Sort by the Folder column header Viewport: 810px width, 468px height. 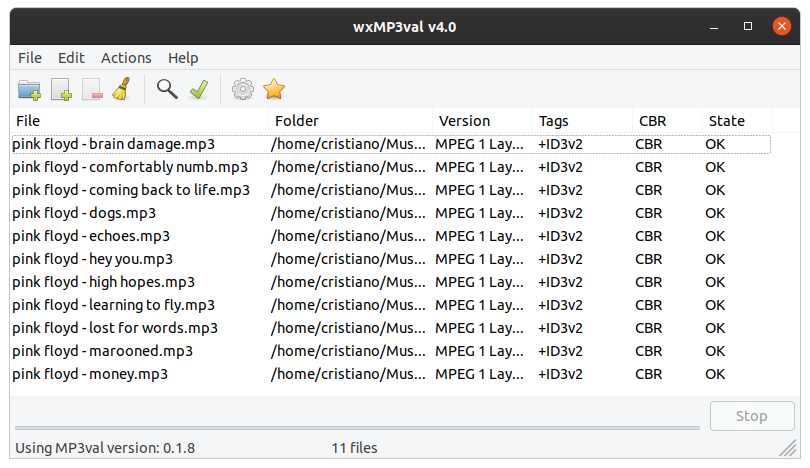(350, 121)
